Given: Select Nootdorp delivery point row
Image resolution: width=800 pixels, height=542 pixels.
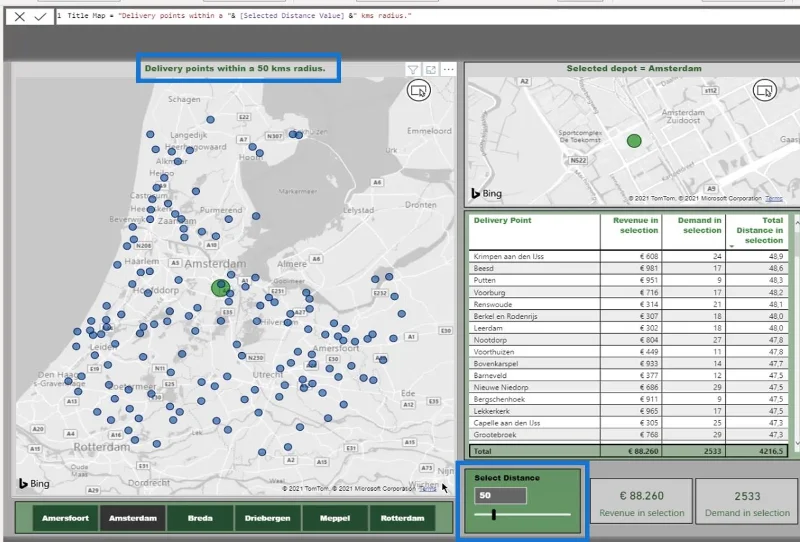Looking at the screenshot, I should (x=628, y=340).
